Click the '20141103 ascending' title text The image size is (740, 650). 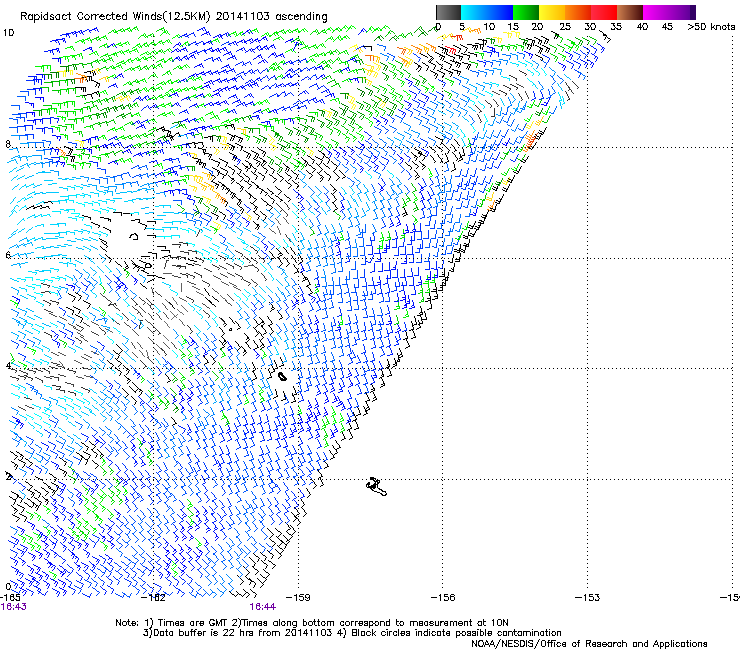[271, 17]
